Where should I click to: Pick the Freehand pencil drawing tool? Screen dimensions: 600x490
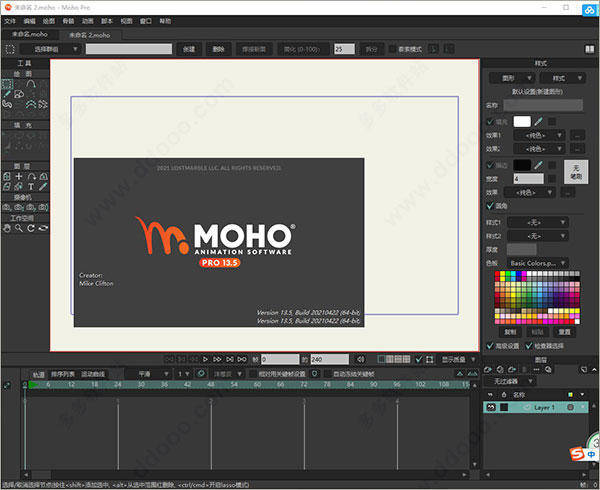click(7, 94)
